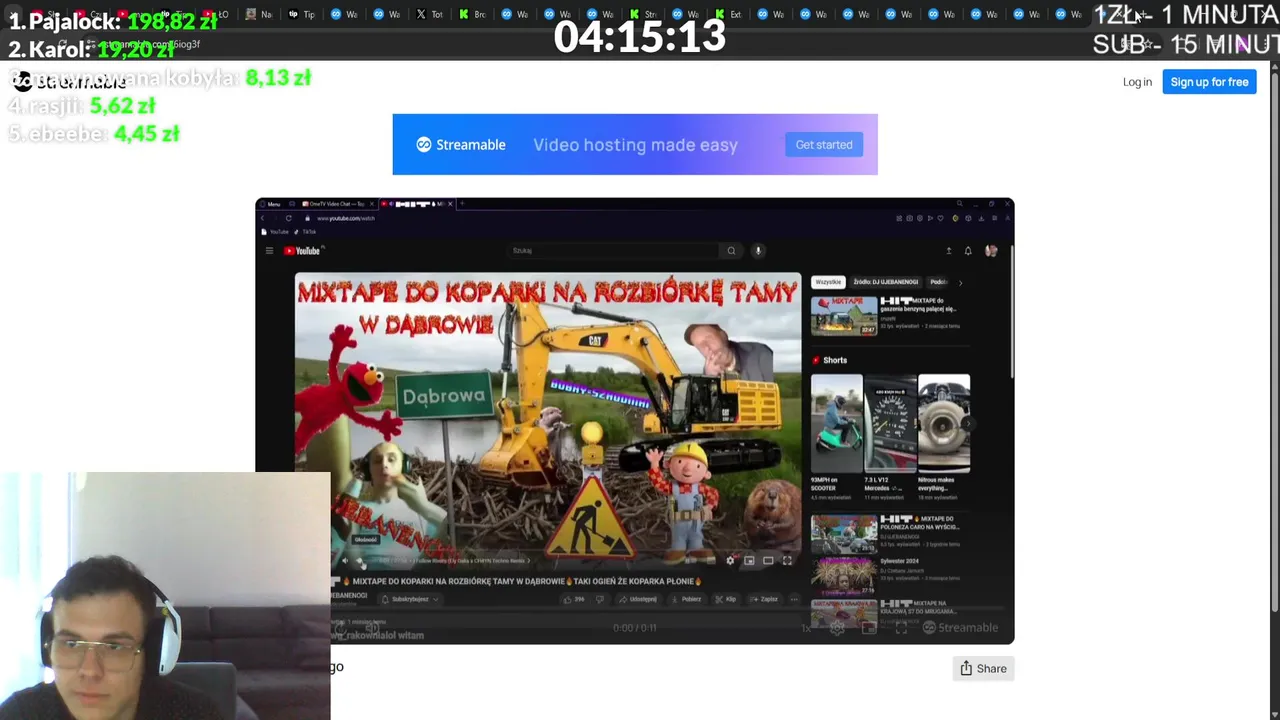Image resolution: width=1280 pixels, height=720 pixels.
Task: Click the Streamable logo in the banner
Action: (x=460, y=145)
